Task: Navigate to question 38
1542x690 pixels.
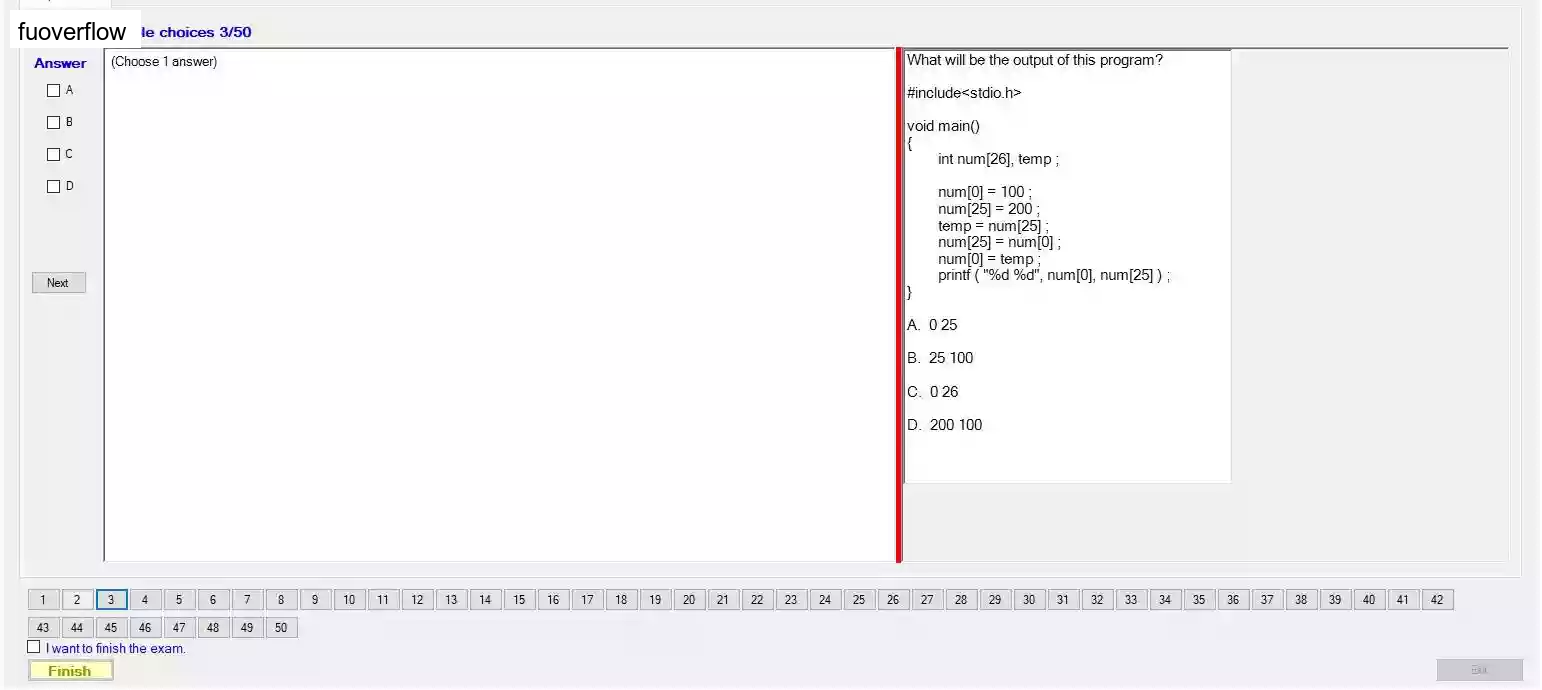Action: [x=1301, y=600]
